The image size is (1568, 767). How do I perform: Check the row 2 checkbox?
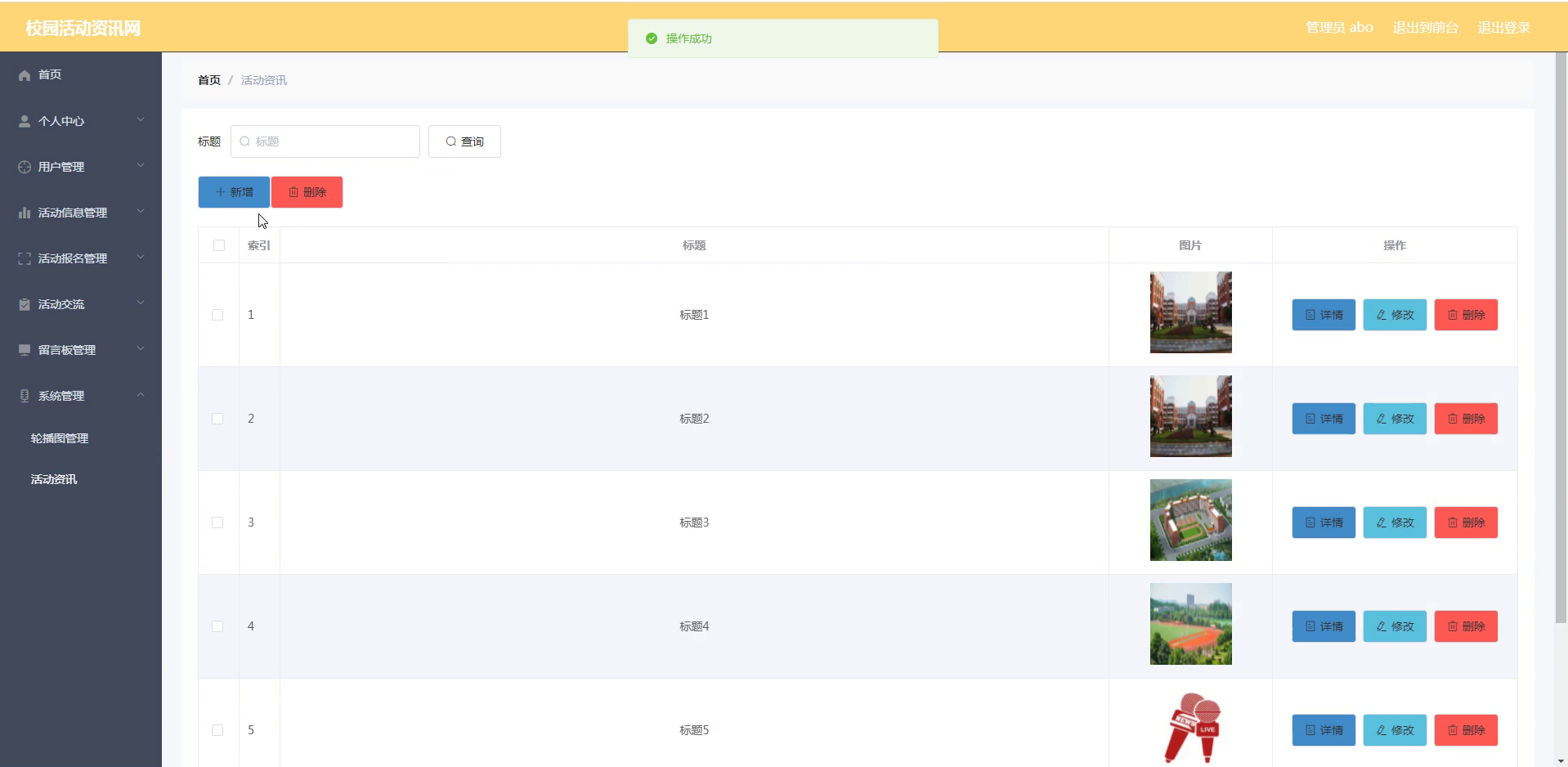(217, 419)
